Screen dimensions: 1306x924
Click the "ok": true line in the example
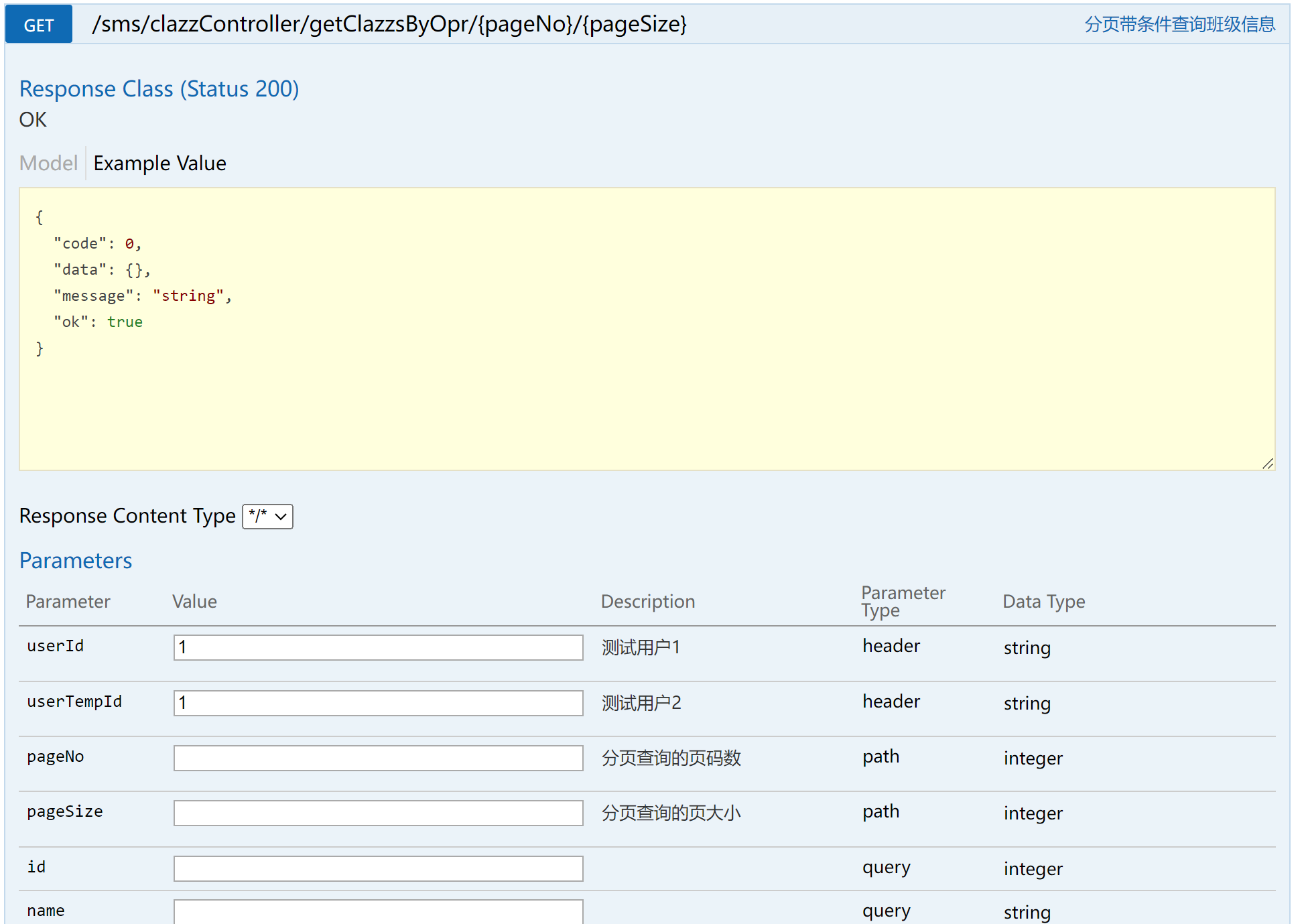pyautogui.click(x=98, y=322)
